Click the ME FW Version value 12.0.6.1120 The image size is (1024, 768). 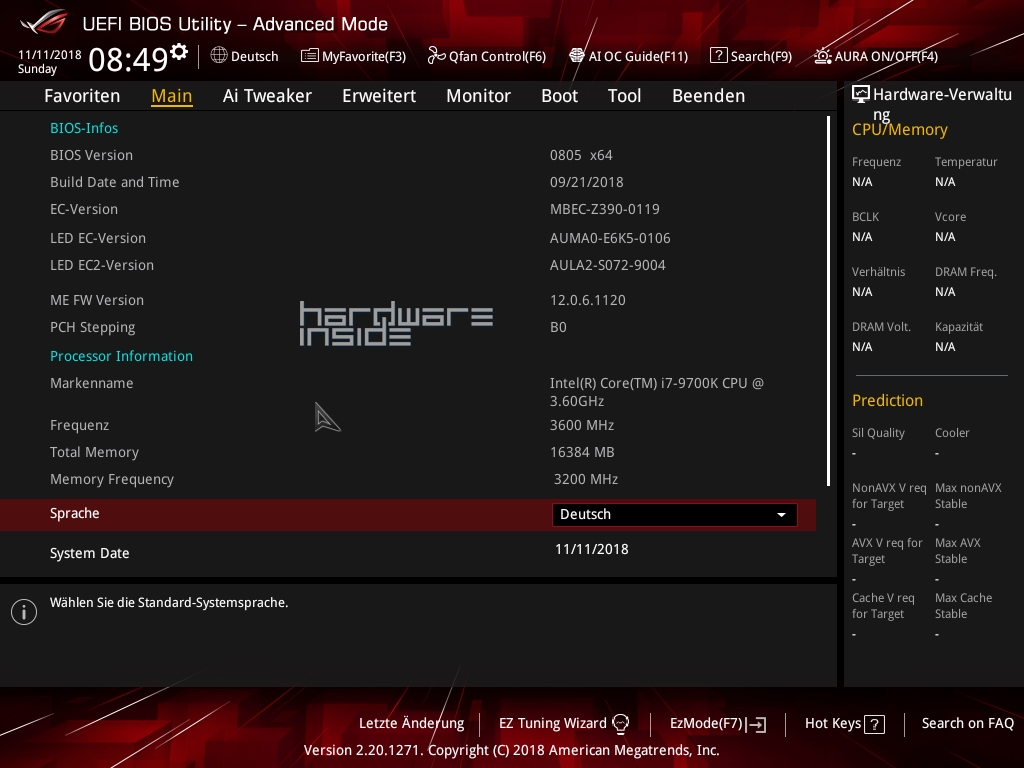pyautogui.click(x=588, y=300)
